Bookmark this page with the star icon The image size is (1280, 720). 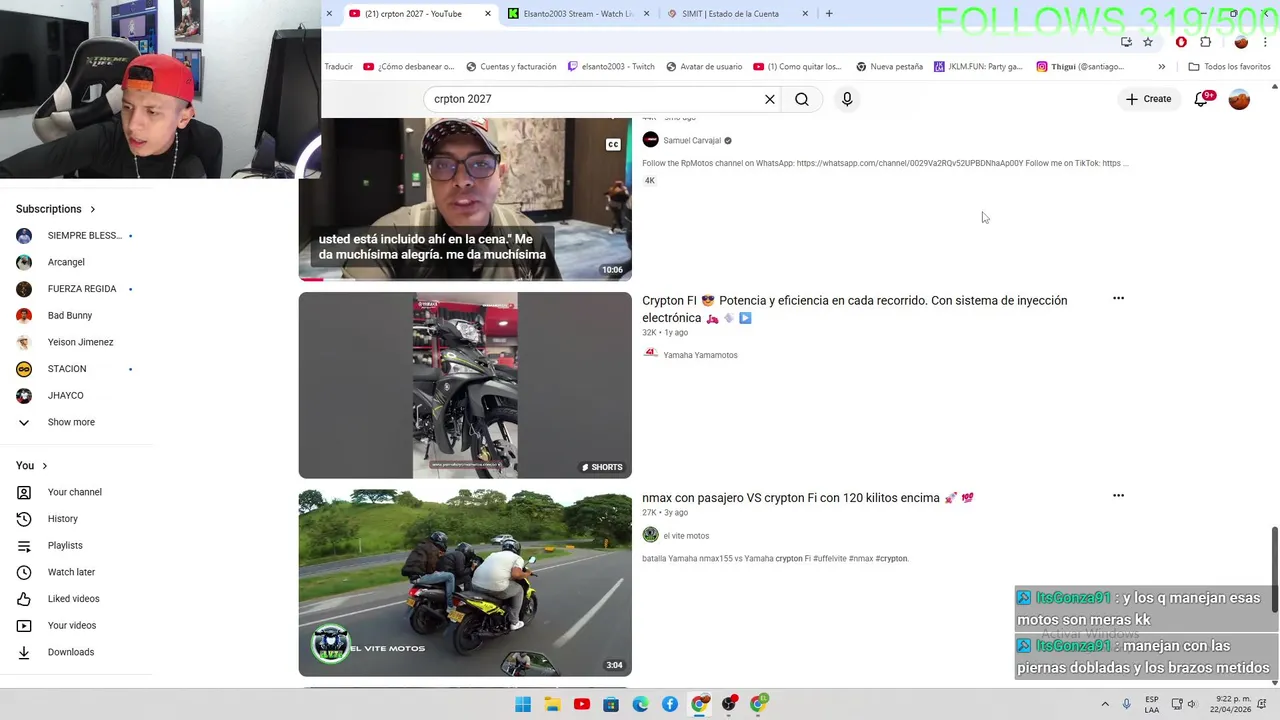click(x=1148, y=42)
